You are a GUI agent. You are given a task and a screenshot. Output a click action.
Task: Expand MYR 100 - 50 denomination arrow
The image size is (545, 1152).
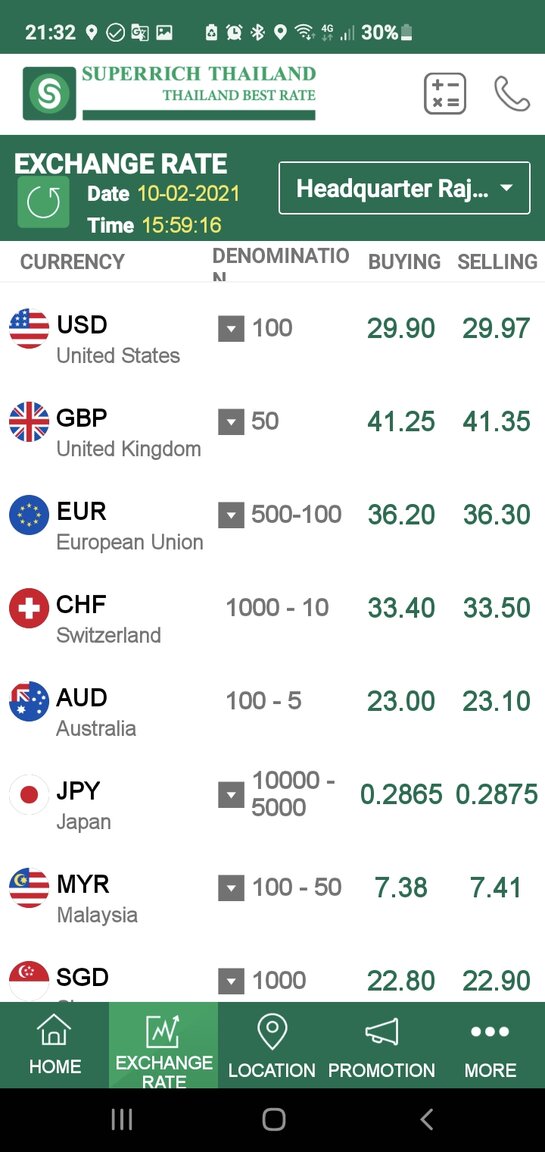231,888
